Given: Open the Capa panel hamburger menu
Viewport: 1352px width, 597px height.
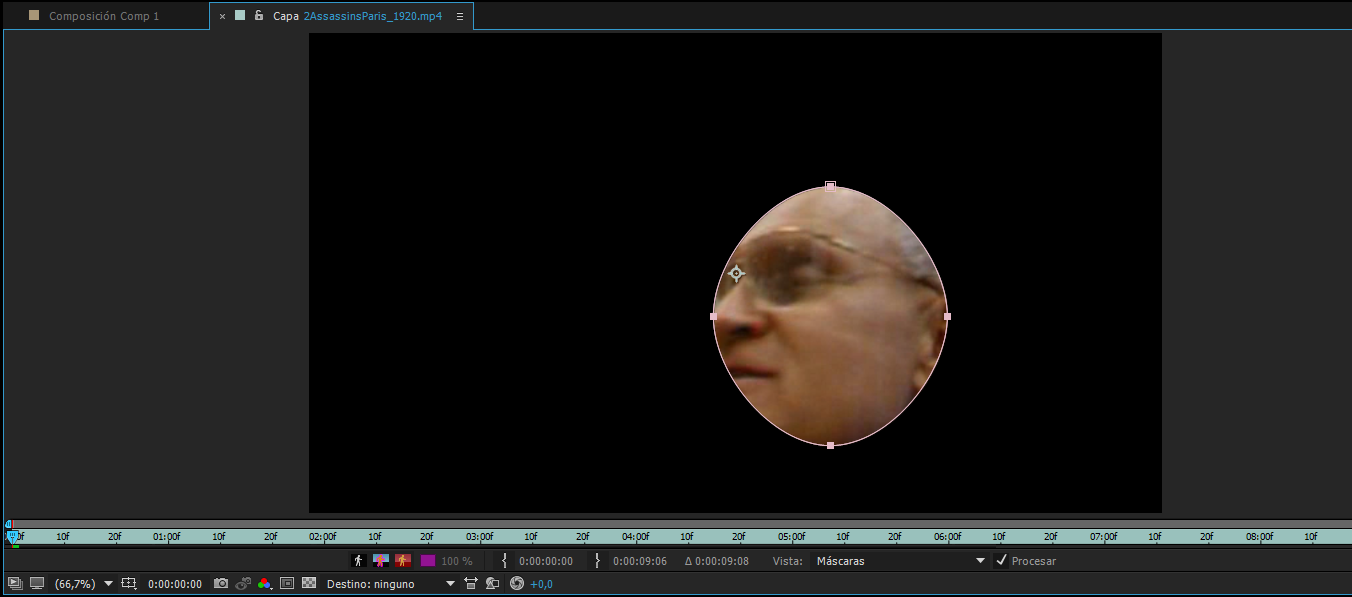Looking at the screenshot, I should [x=459, y=16].
